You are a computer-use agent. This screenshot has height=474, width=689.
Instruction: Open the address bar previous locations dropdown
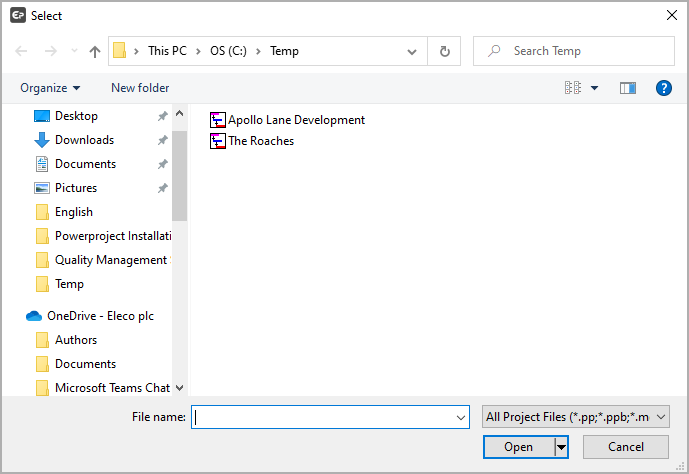tap(412, 51)
